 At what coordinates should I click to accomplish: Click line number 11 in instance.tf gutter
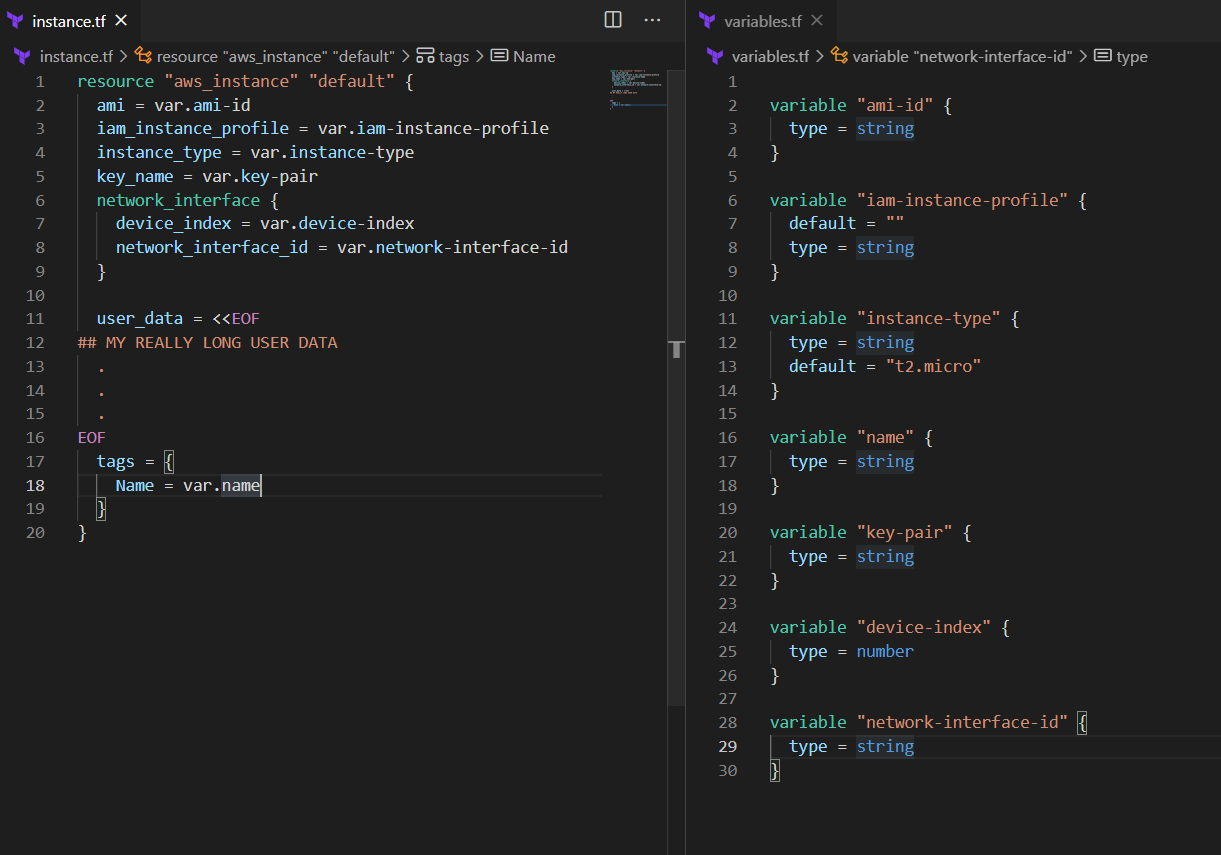click(36, 319)
